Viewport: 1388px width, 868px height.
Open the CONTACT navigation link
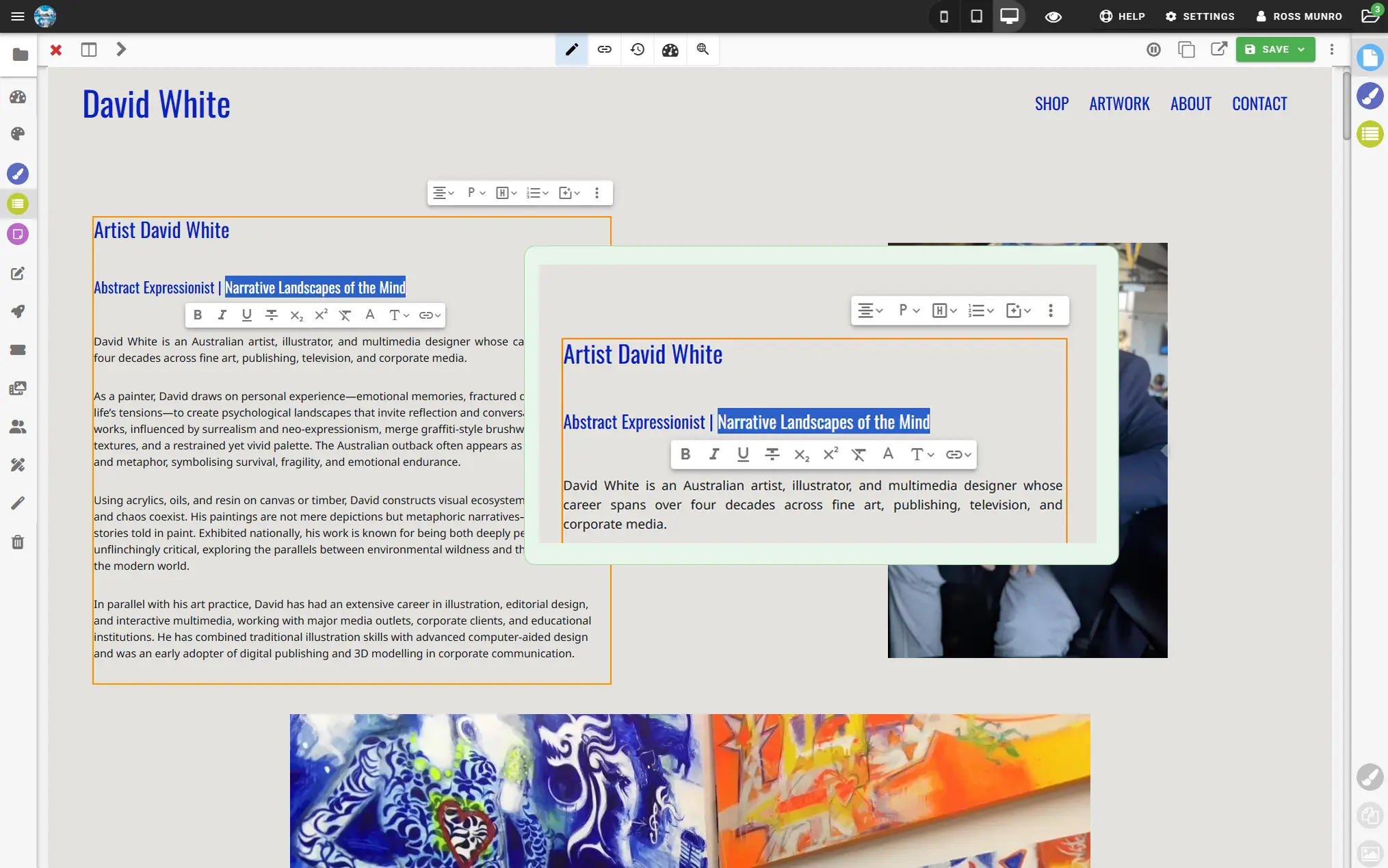pos(1259,103)
